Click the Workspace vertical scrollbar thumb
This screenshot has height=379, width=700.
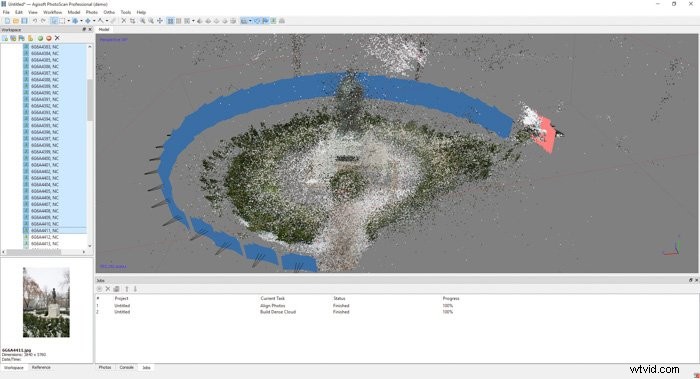tap(90, 100)
